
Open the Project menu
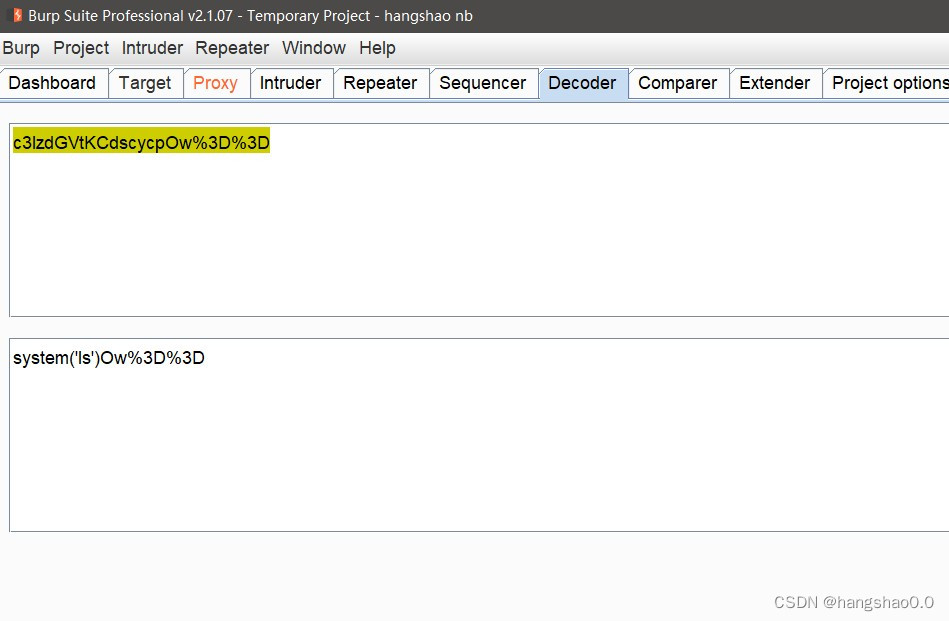81,48
